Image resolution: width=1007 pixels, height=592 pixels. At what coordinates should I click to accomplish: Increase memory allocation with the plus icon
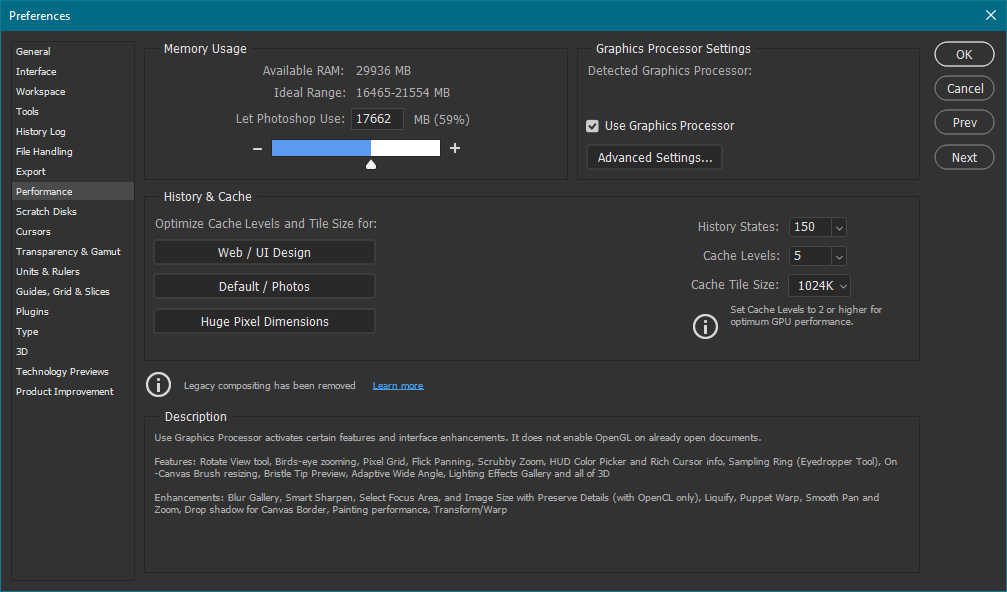[454, 147]
